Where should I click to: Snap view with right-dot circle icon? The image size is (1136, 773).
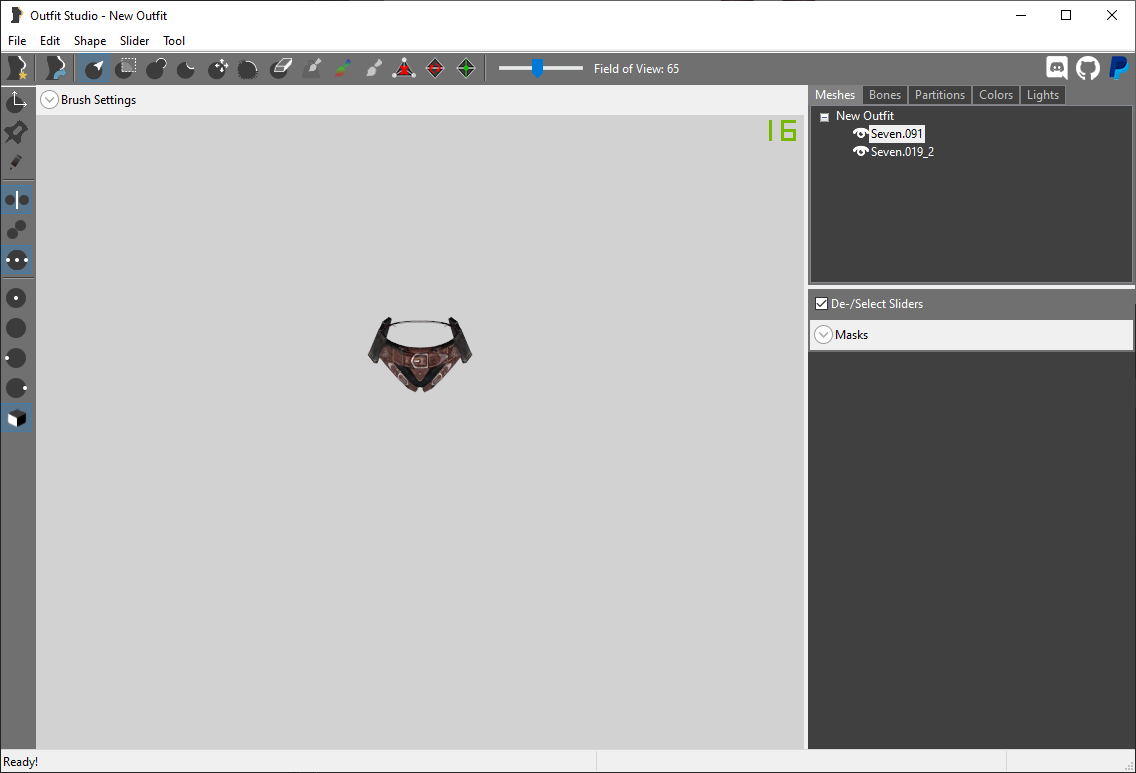pos(17,388)
